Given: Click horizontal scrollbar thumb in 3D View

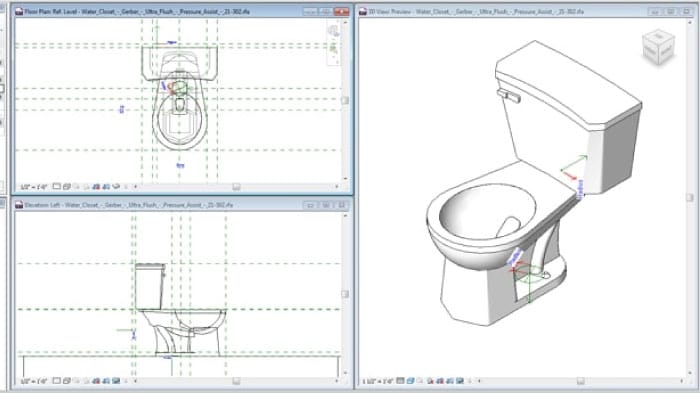Looking at the screenshot, I should (580, 381).
